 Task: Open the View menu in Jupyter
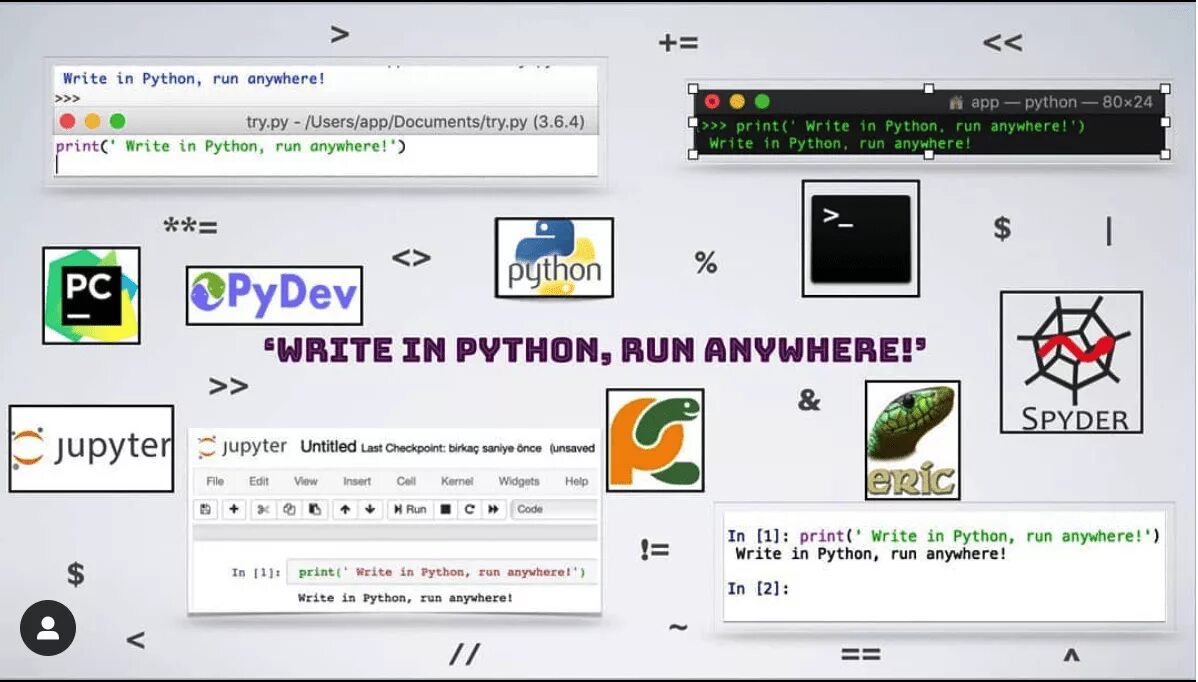click(x=306, y=481)
